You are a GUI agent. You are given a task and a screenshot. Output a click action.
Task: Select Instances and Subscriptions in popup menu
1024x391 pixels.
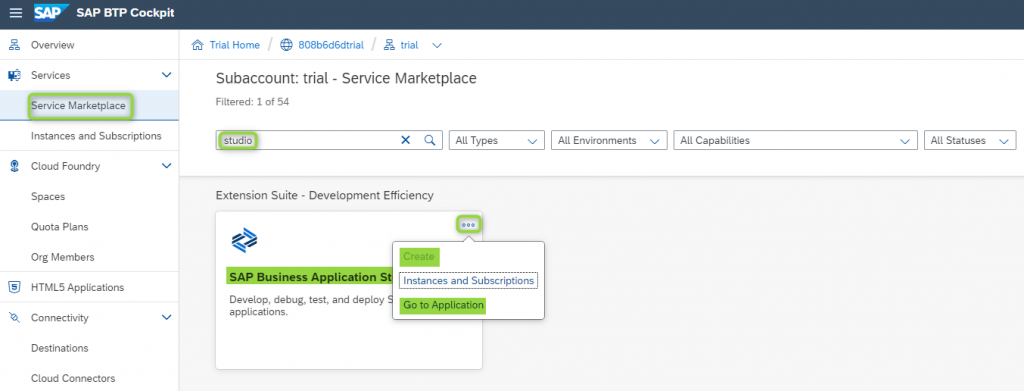pyautogui.click(x=468, y=281)
